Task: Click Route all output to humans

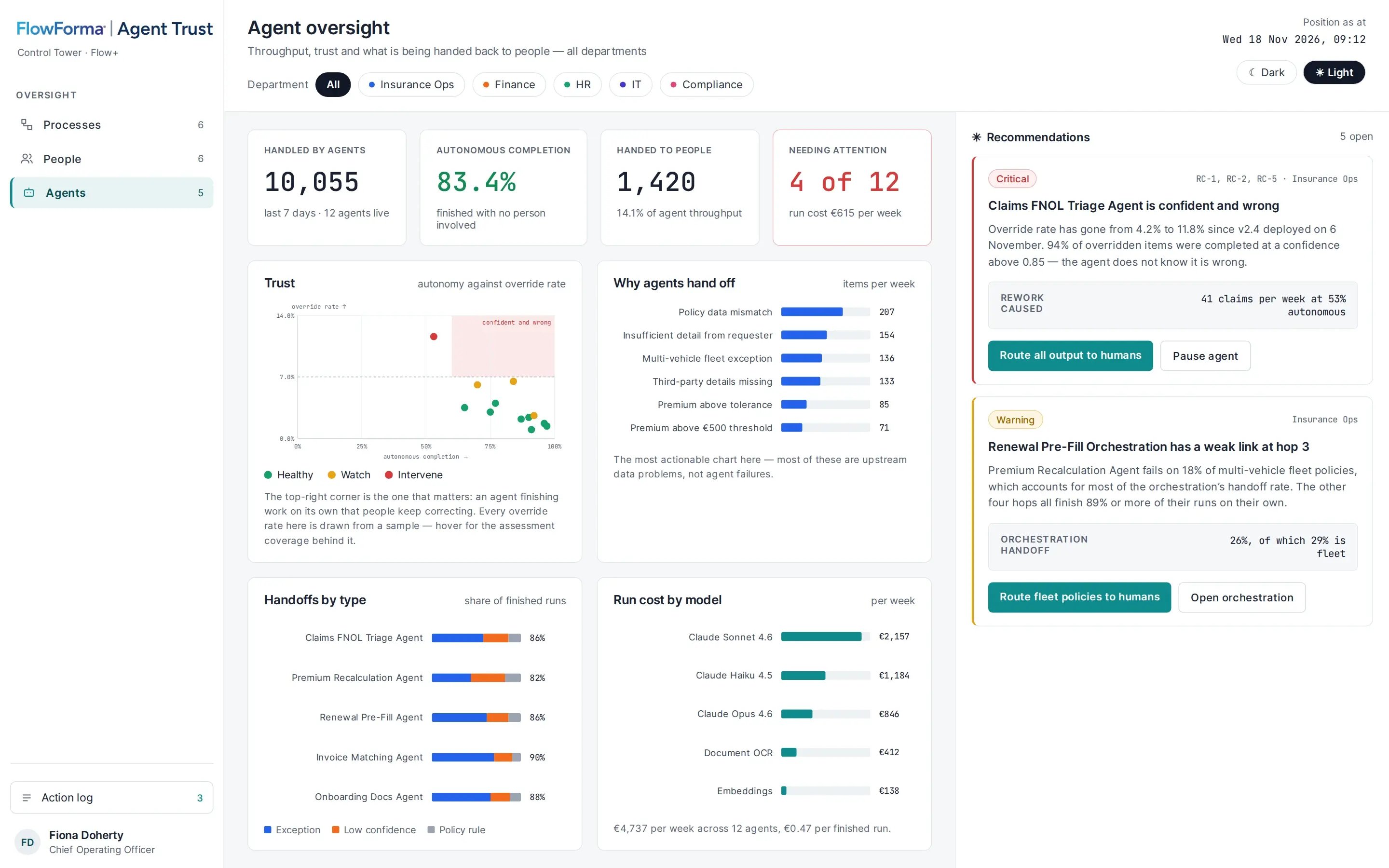Action: pyautogui.click(x=1070, y=355)
